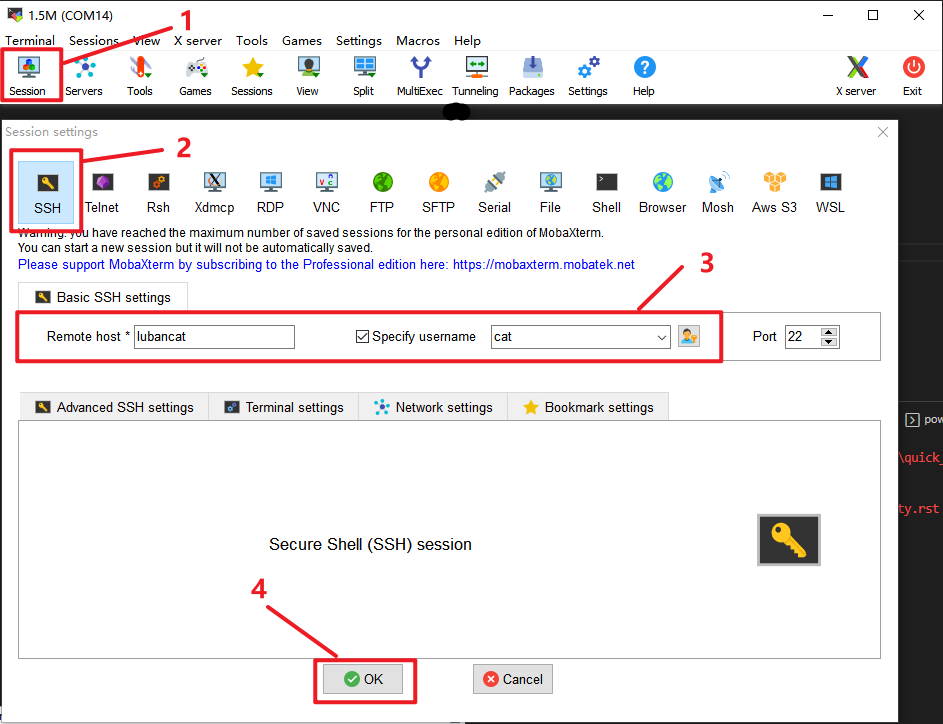Decrease the Port number with down arrow
Image resolution: width=943 pixels, height=724 pixels.
pyautogui.click(x=829, y=343)
